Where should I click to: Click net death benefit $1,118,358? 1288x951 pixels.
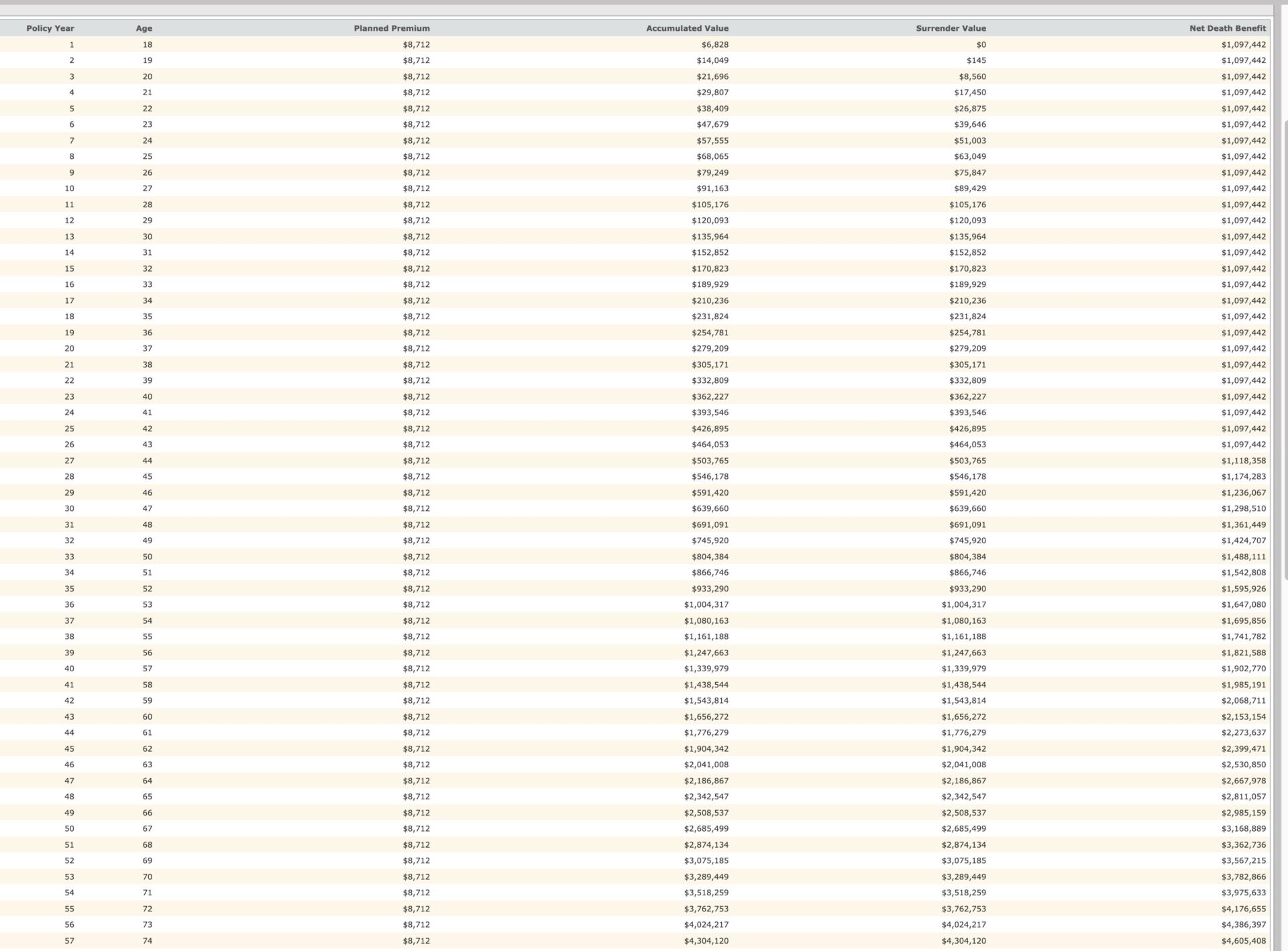click(1244, 461)
